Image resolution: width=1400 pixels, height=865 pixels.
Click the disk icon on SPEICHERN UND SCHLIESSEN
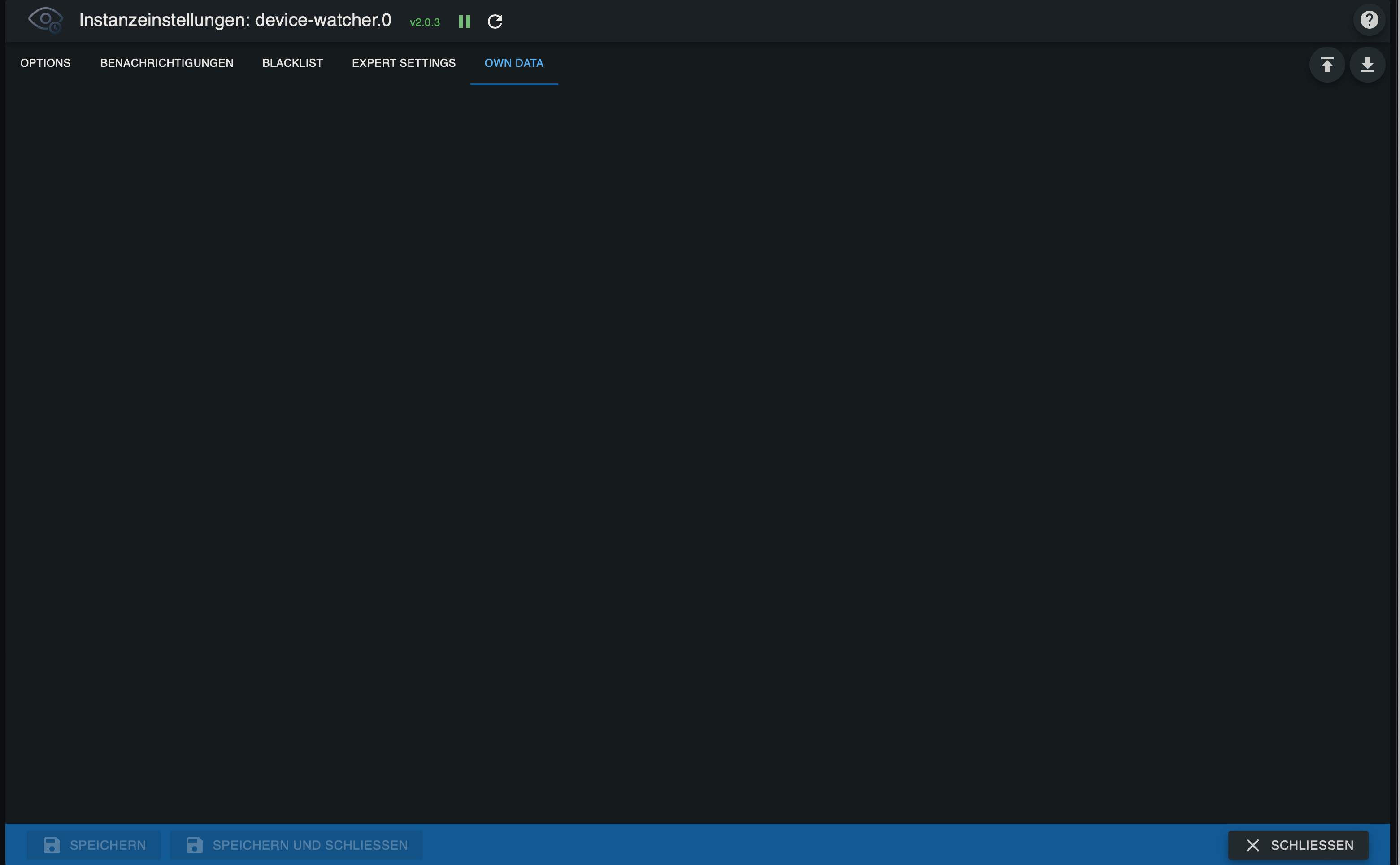click(195, 844)
